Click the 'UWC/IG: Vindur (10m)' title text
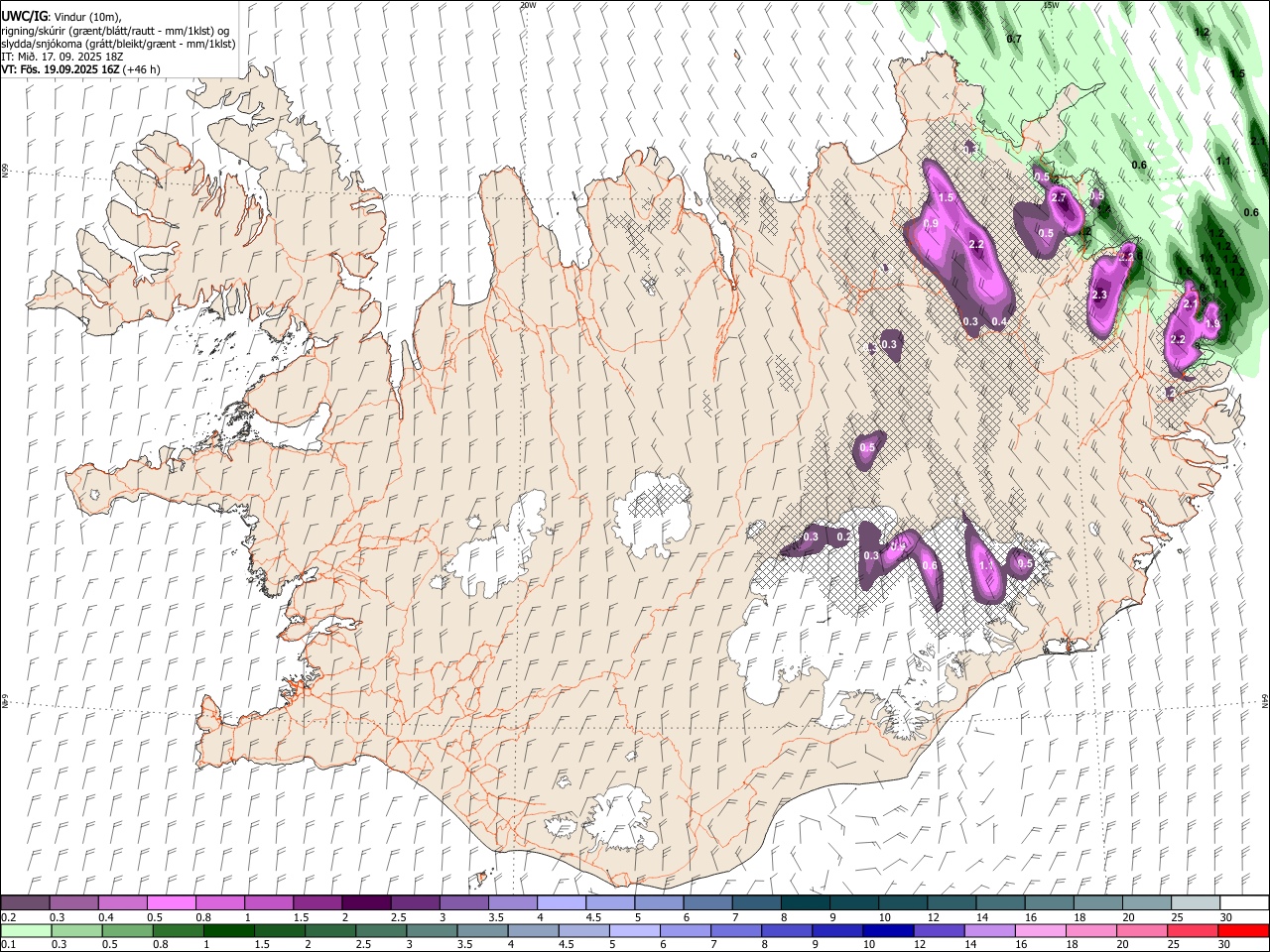 click(62, 16)
